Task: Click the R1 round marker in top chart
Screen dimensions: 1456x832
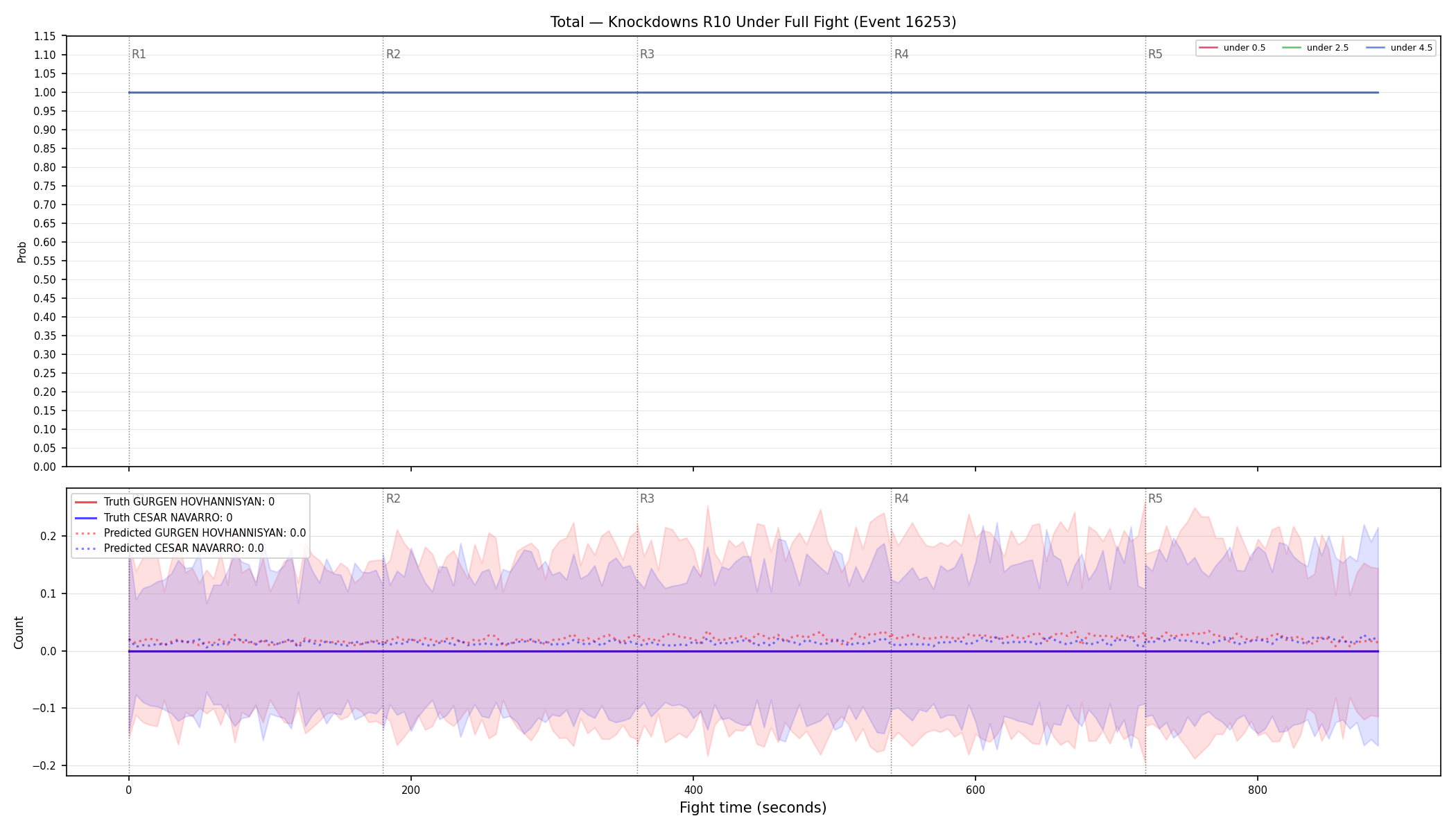Action: point(139,54)
